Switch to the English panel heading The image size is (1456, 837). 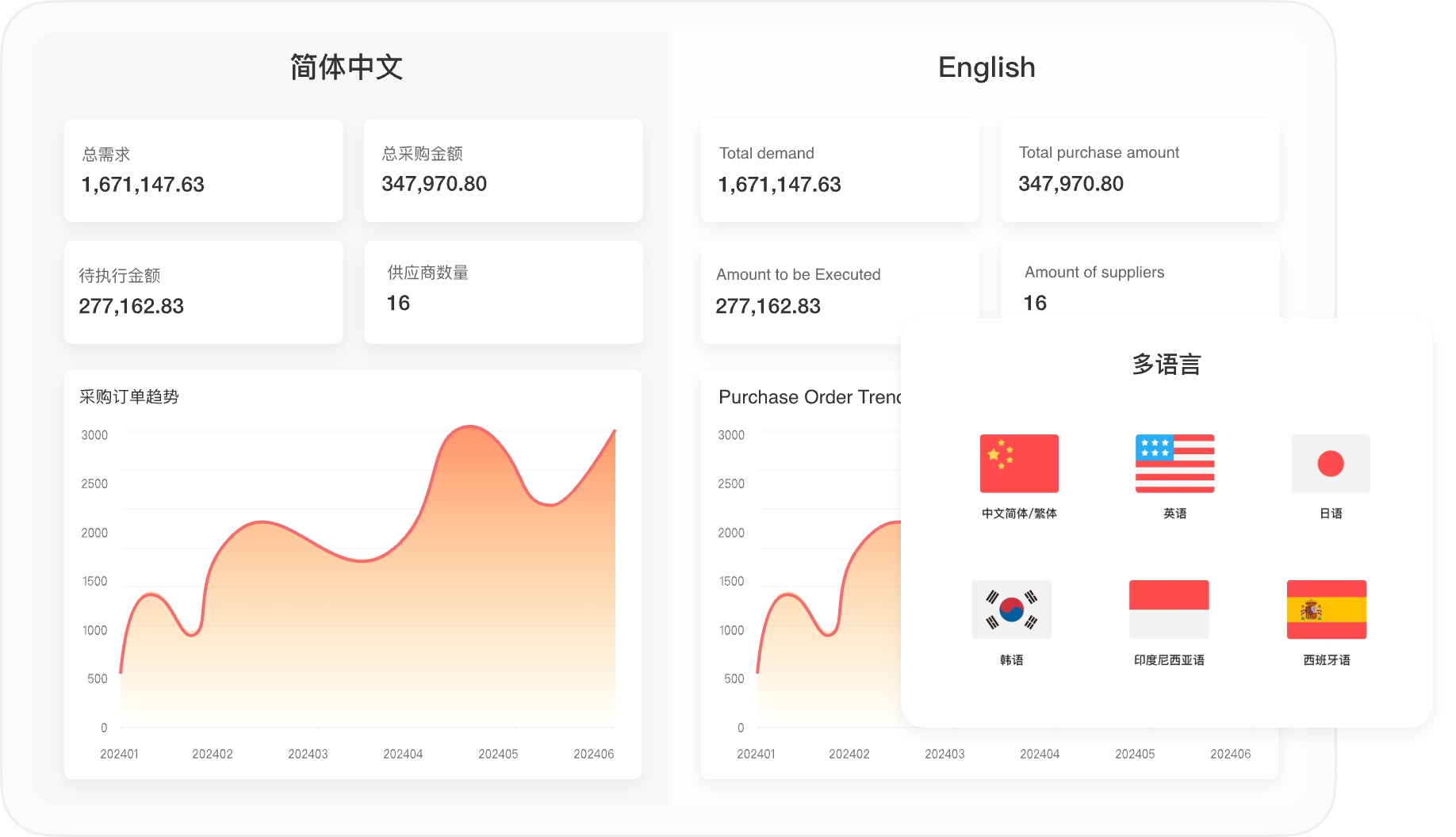point(987,67)
